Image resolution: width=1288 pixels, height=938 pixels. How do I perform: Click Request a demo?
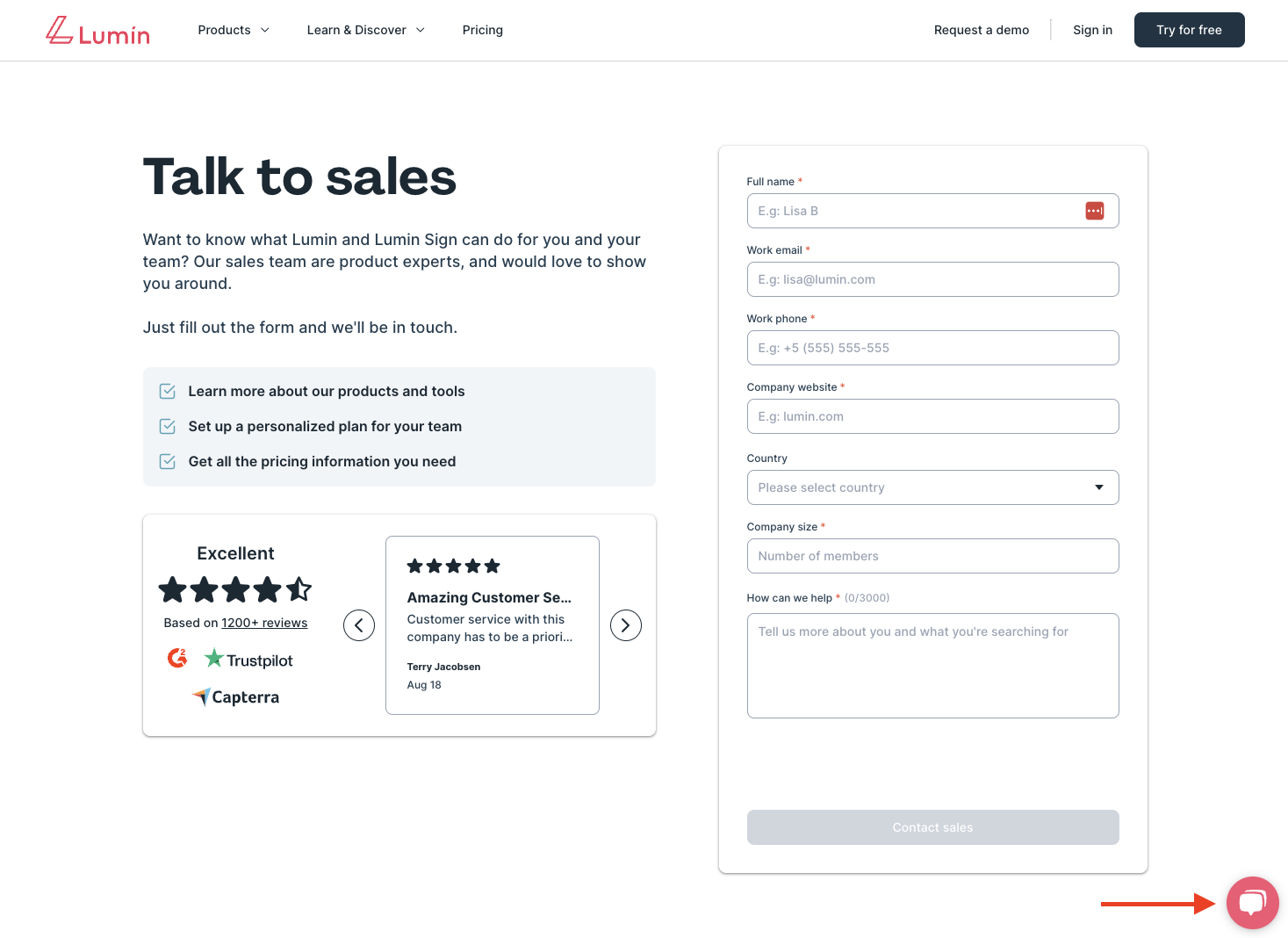click(982, 30)
